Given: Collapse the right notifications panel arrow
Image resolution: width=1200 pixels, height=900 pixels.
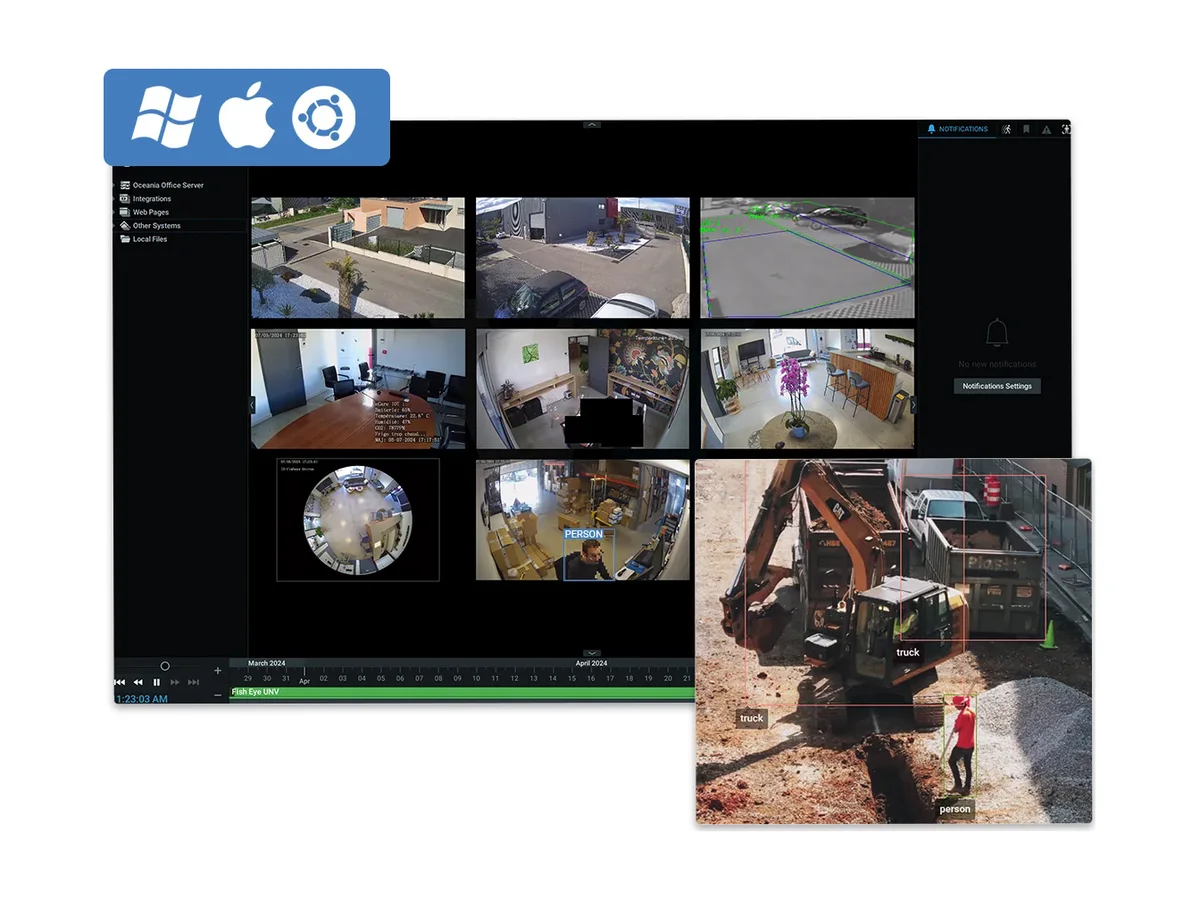Looking at the screenshot, I should click(x=913, y=404).
